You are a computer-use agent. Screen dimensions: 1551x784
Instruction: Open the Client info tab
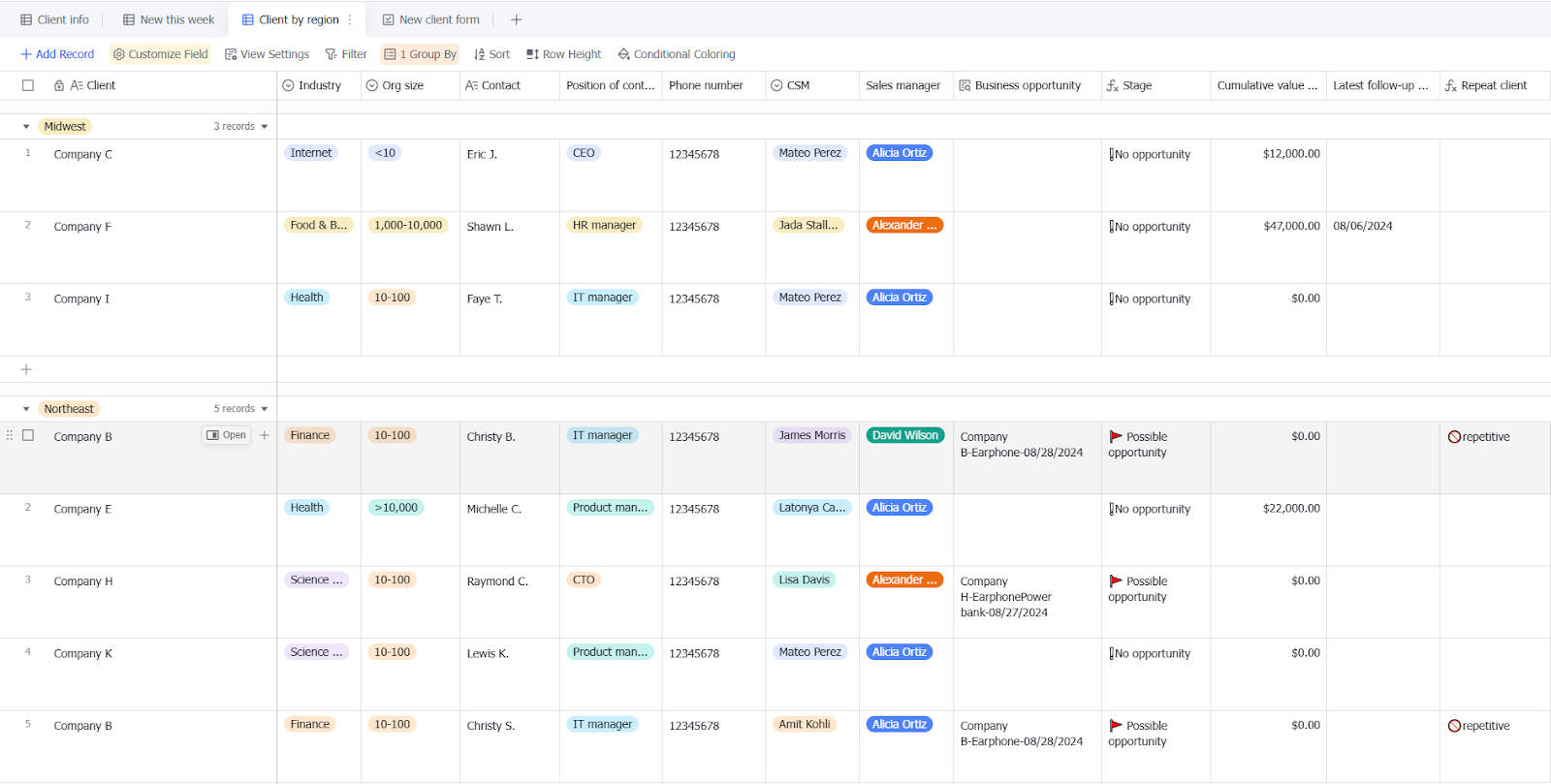tap(54, 19)
